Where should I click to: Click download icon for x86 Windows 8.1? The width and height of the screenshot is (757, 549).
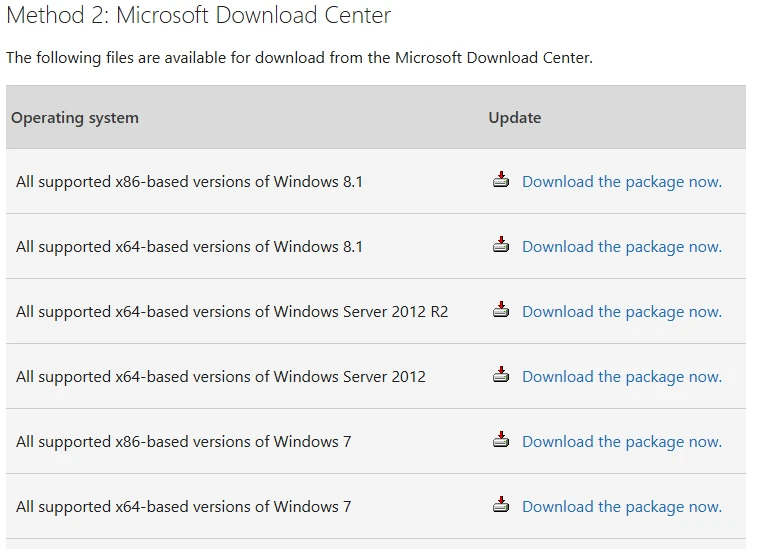[501, 180]
